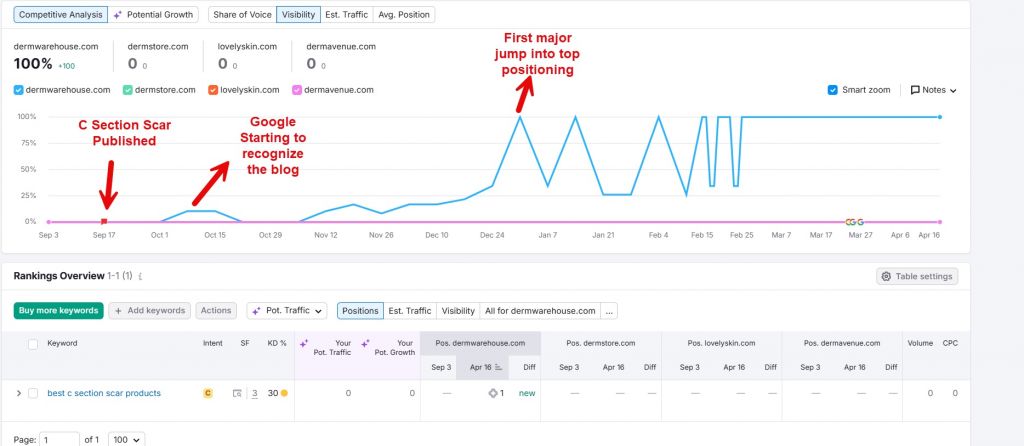Screen dimensions: 1024x446
Task: Click the KD % column header
Action: pyautogui.click(x=277, y=343)
